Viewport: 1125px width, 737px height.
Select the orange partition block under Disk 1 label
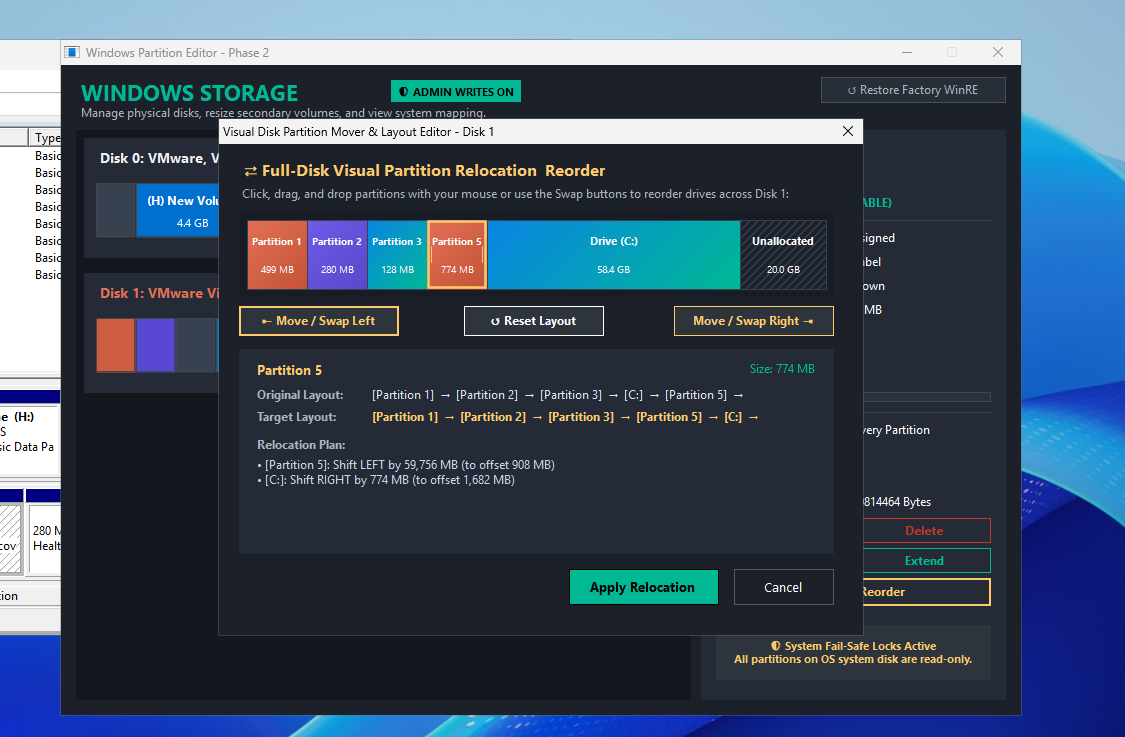coord(116,345)
